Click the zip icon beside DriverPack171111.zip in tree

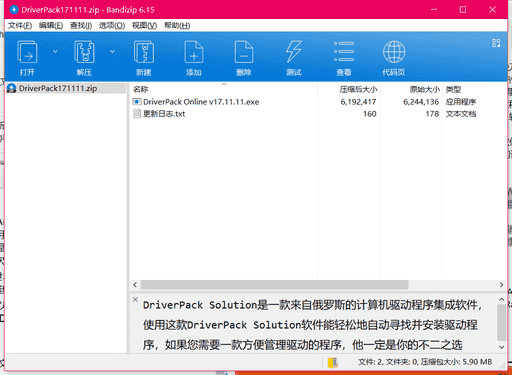point(12,88)
